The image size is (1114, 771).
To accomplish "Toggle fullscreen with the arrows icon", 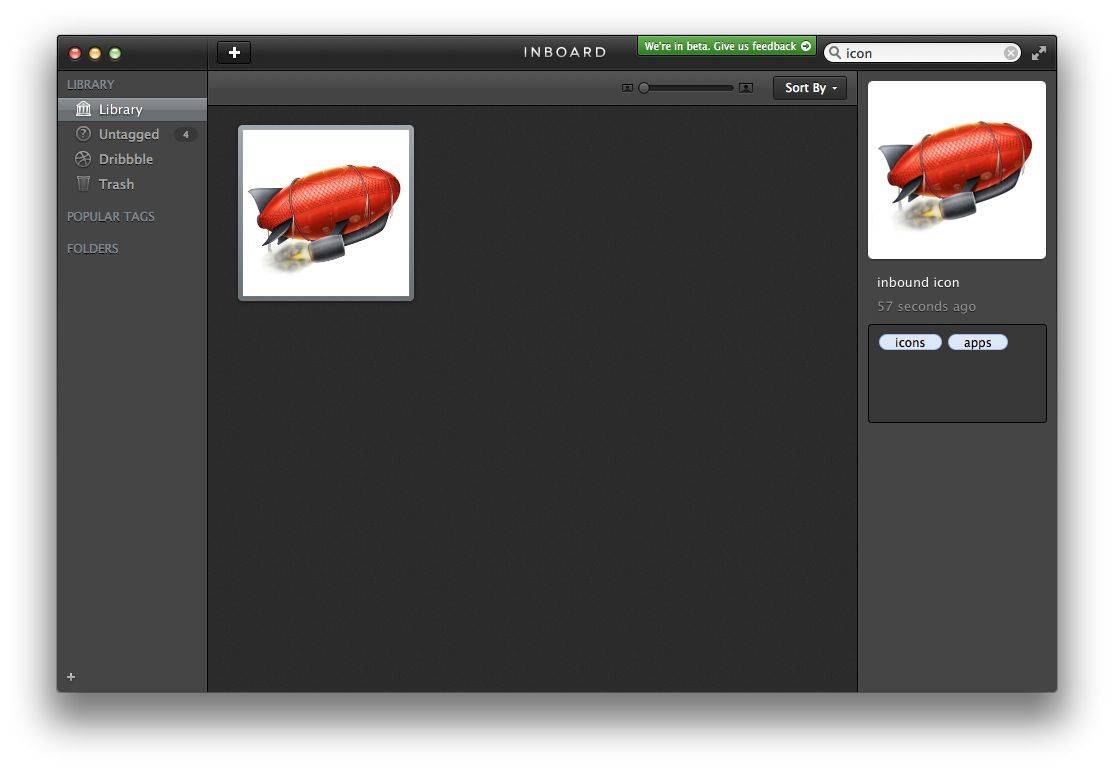I will [1040, 53].
